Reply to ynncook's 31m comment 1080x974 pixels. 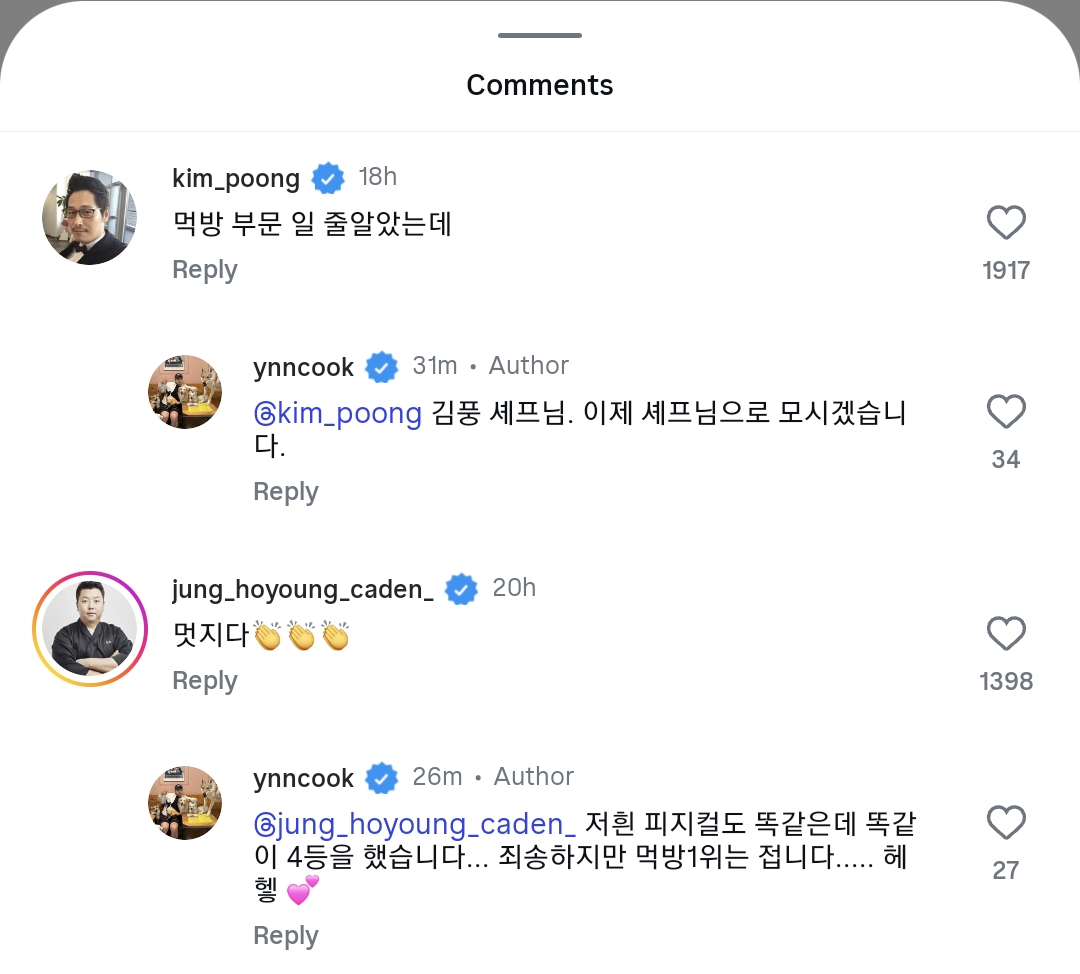286,492
